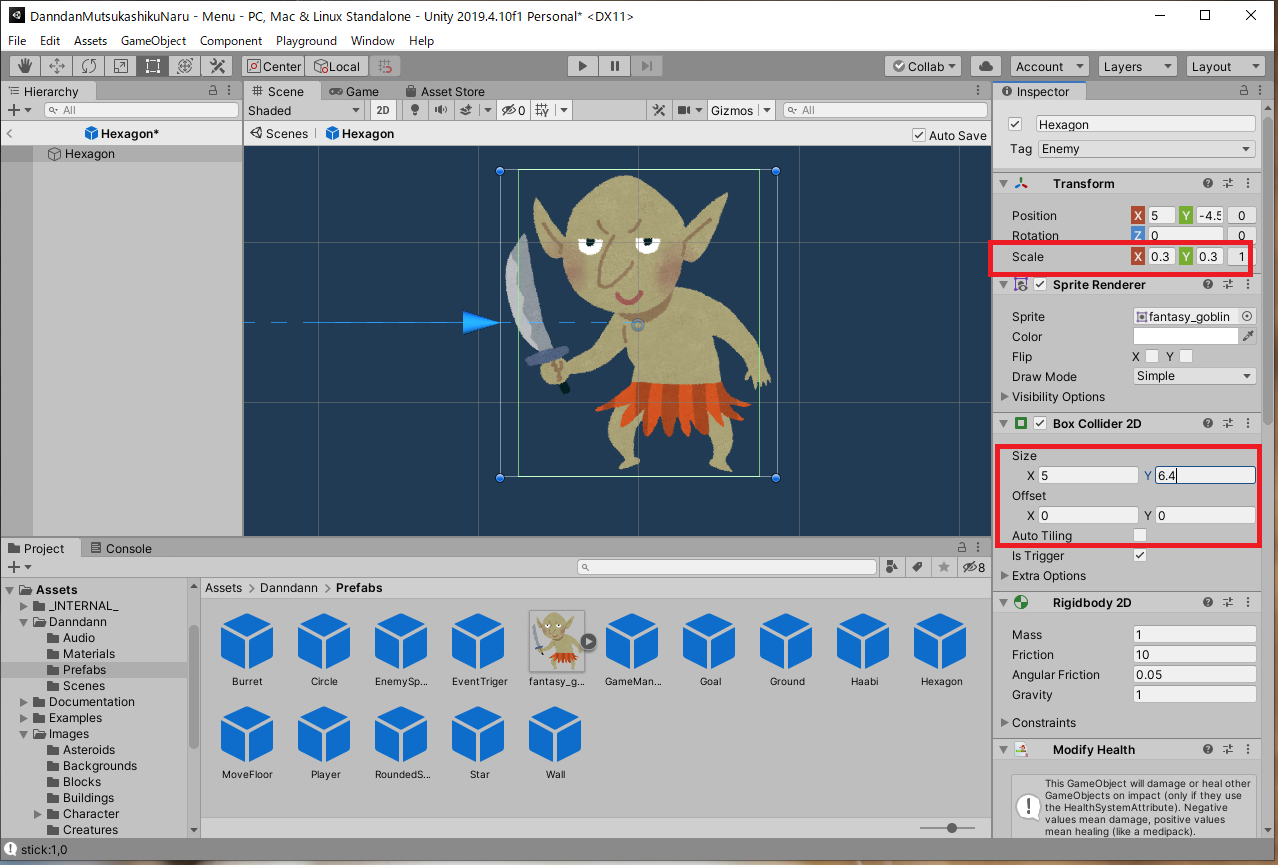
Task: Toggle 2D view mode
Action: [383, 110]
